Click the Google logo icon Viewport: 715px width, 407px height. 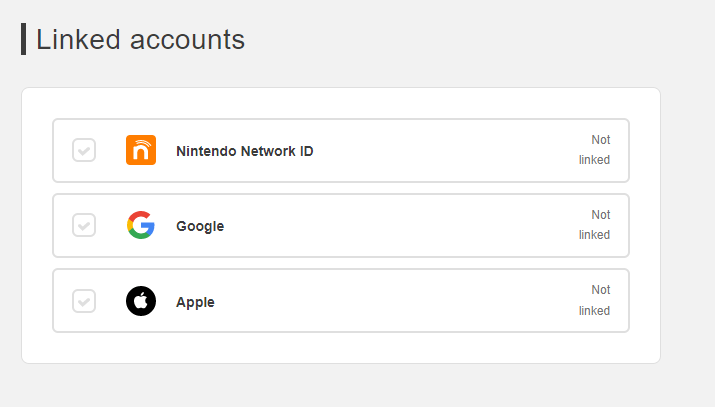141,225
